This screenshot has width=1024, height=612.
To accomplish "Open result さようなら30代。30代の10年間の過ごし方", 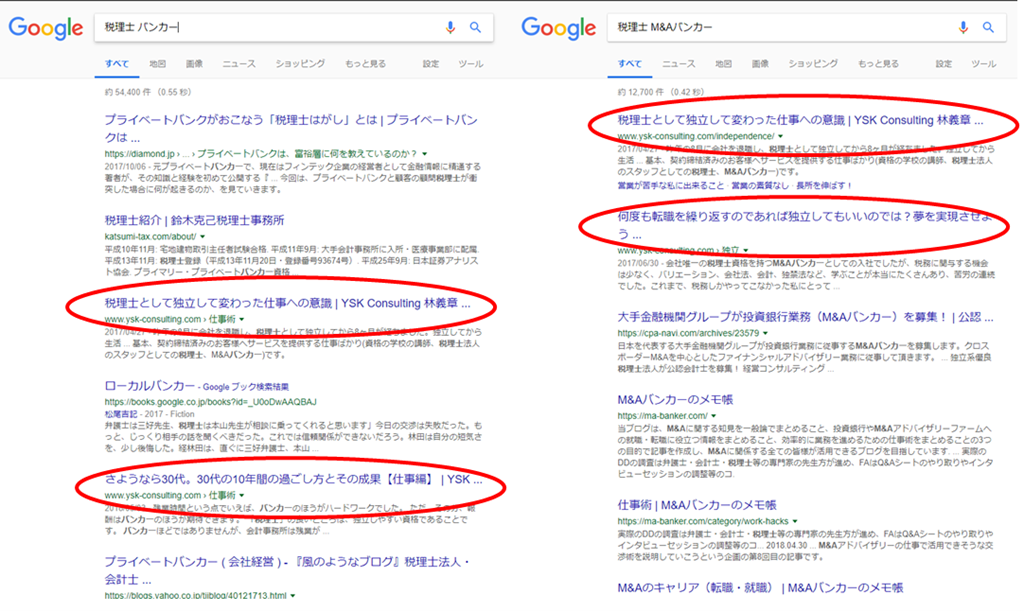I will click(x=293, y=479).
